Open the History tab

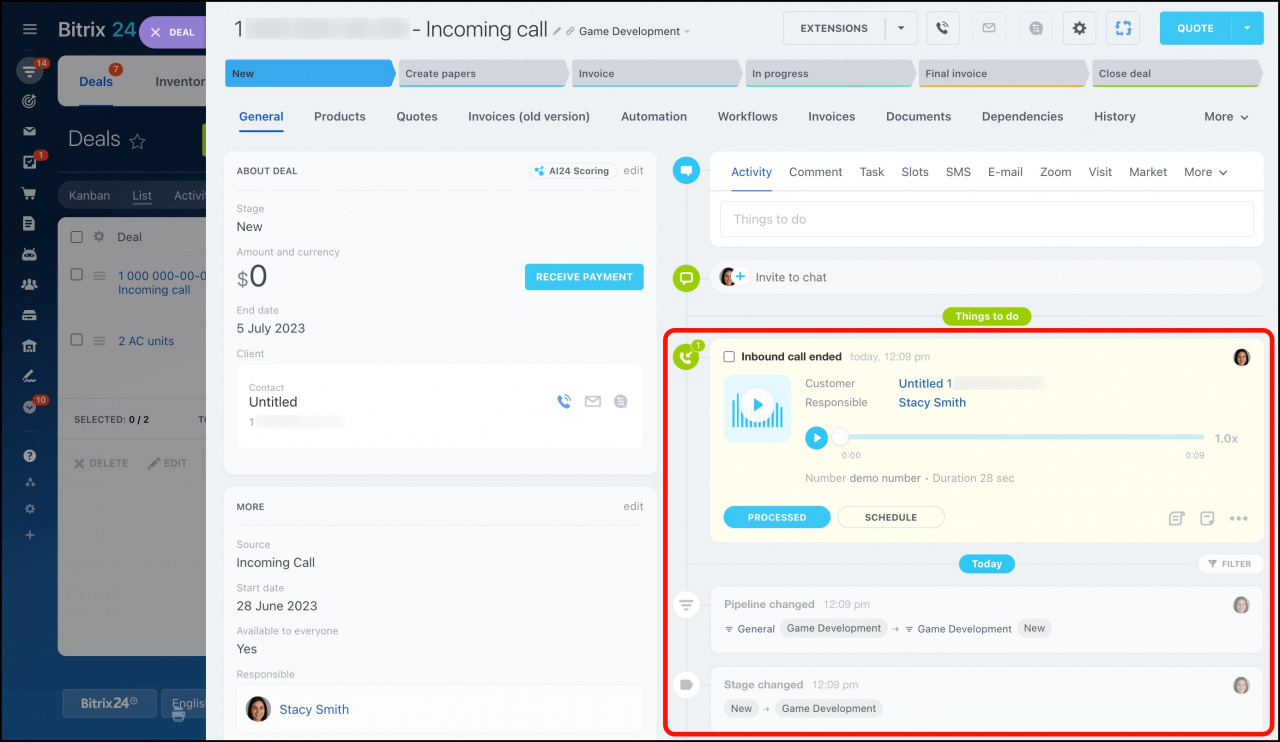[1115, 116]
